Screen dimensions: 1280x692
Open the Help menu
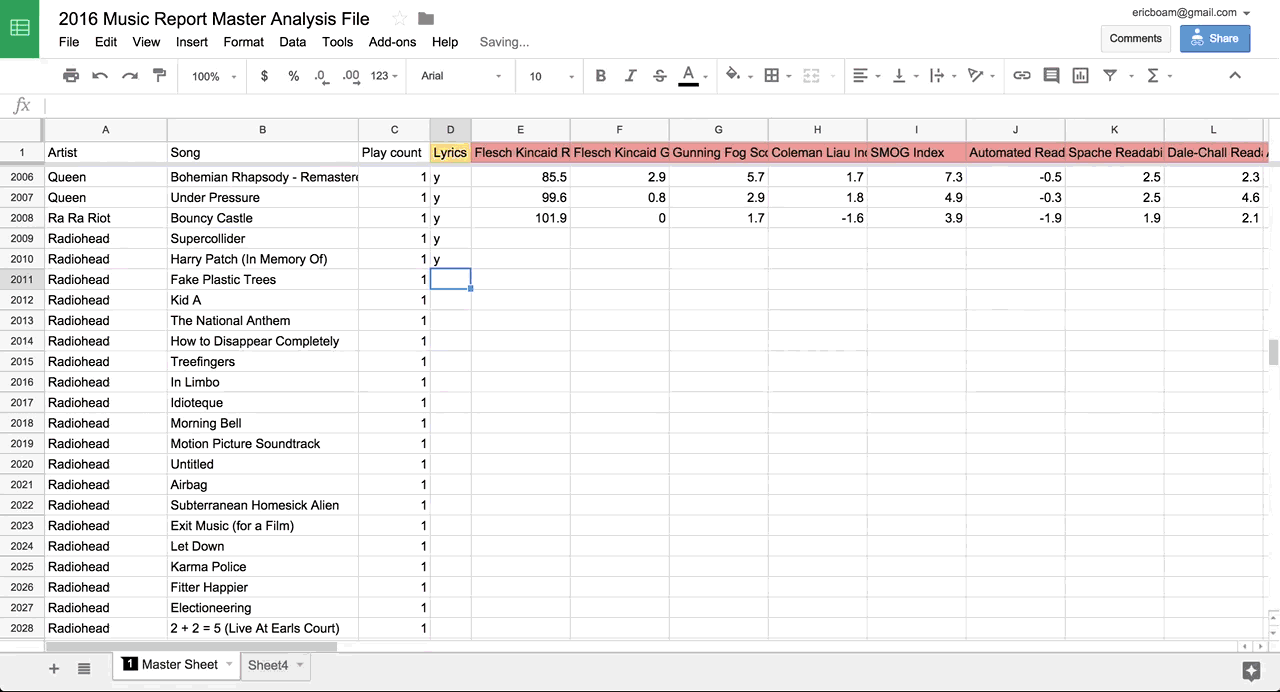click(445, 42)
